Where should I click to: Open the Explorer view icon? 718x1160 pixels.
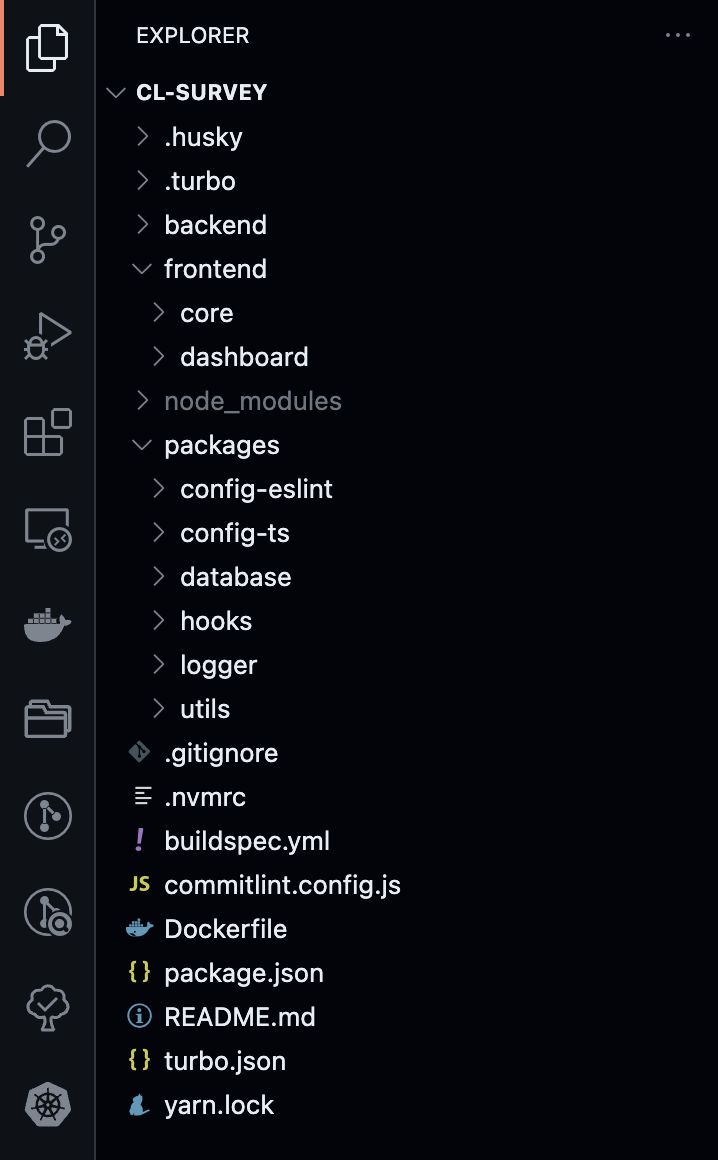pos(47,47)
